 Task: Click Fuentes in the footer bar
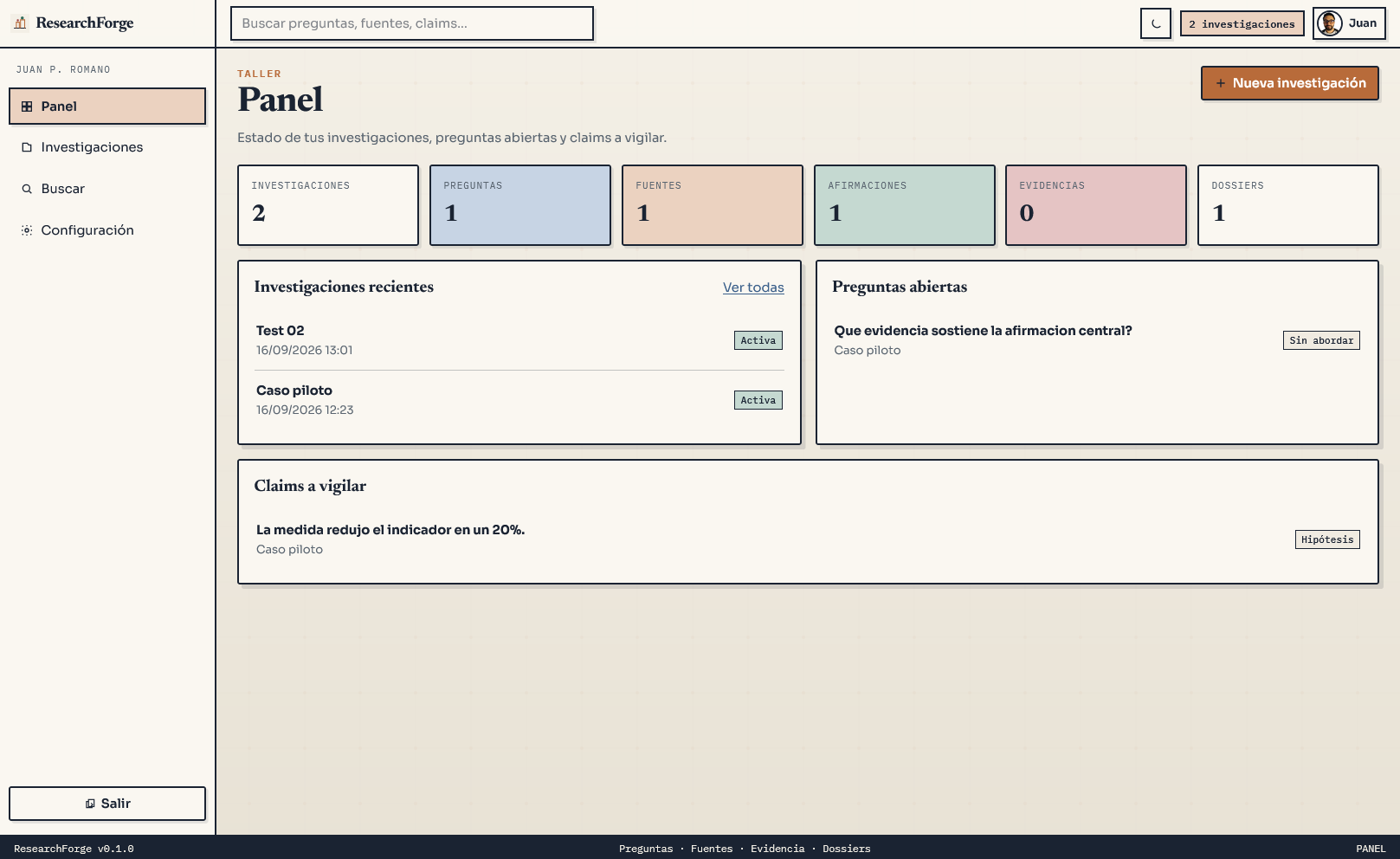tap(712, 849)
